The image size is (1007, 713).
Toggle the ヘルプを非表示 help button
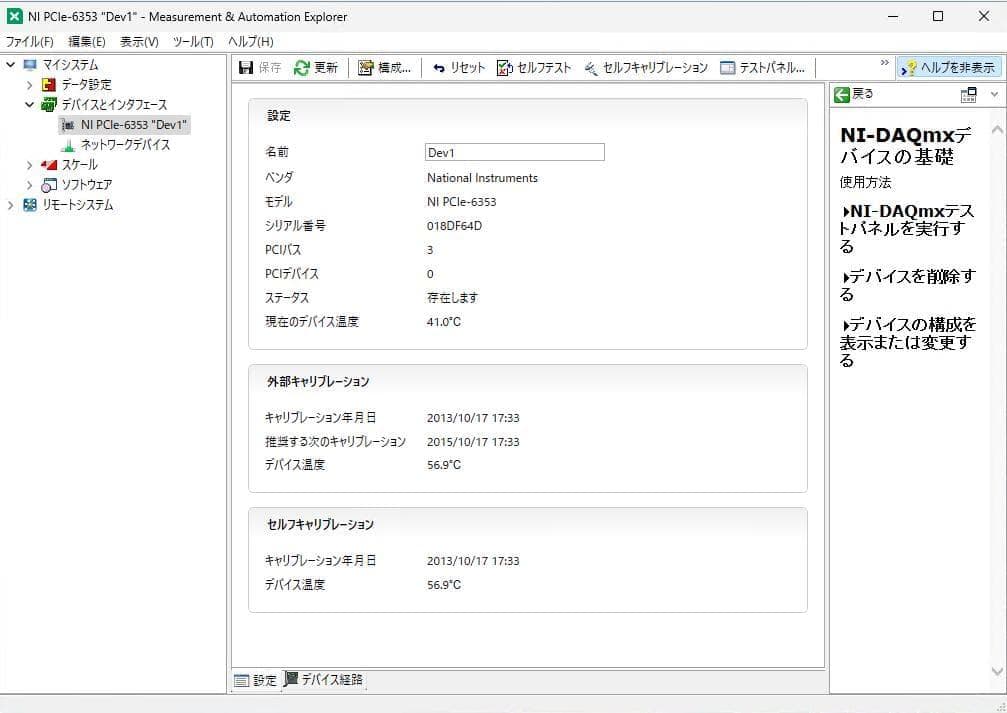(x=949, y=68)
